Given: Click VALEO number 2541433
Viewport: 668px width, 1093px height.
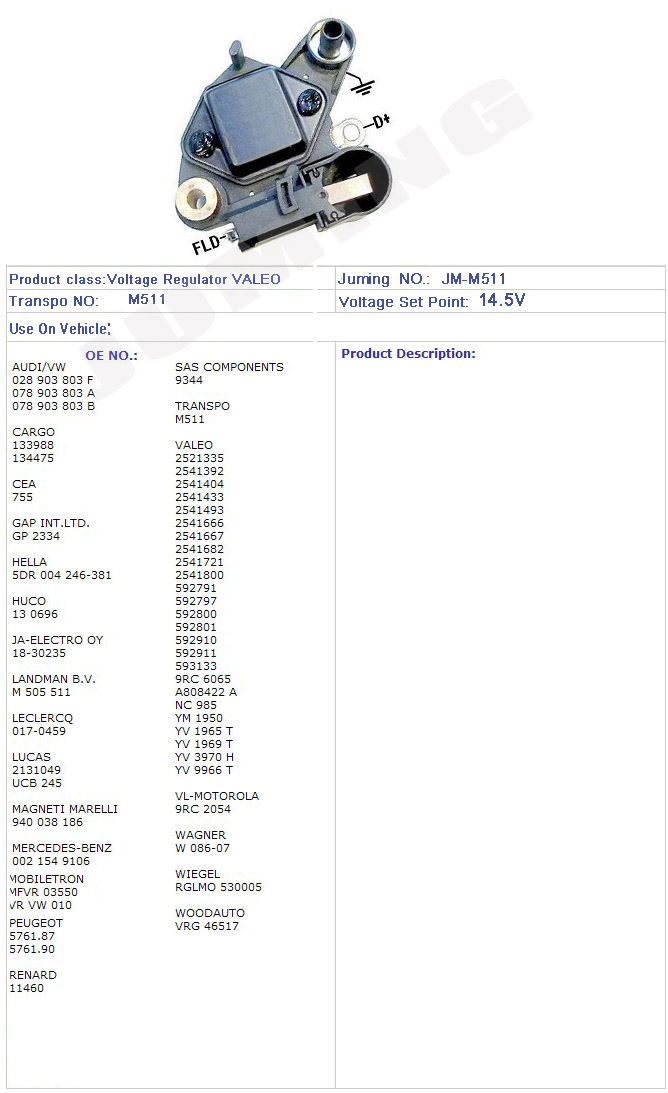Looking at the screenshot, I should [199, 497].
